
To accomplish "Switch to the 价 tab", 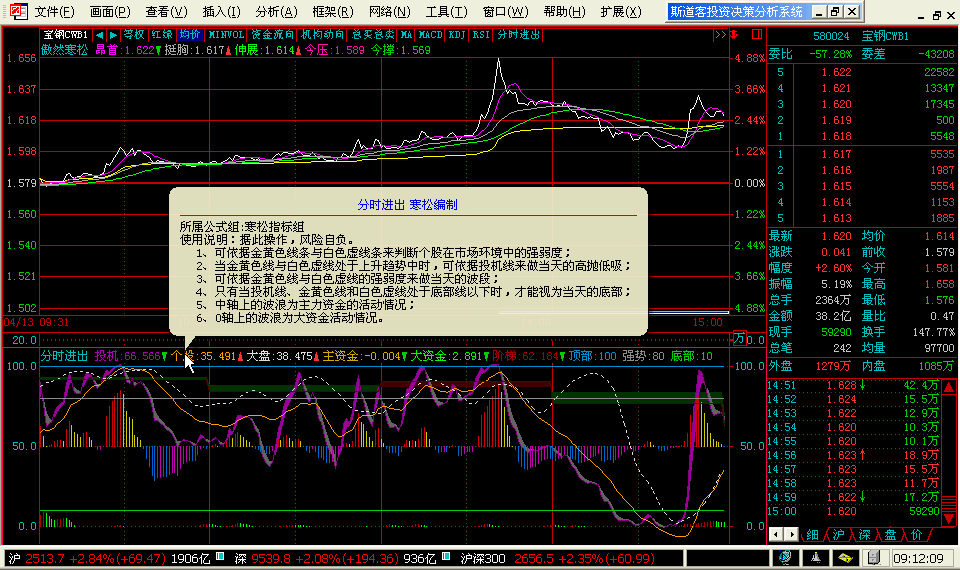I will click(917, 534).
